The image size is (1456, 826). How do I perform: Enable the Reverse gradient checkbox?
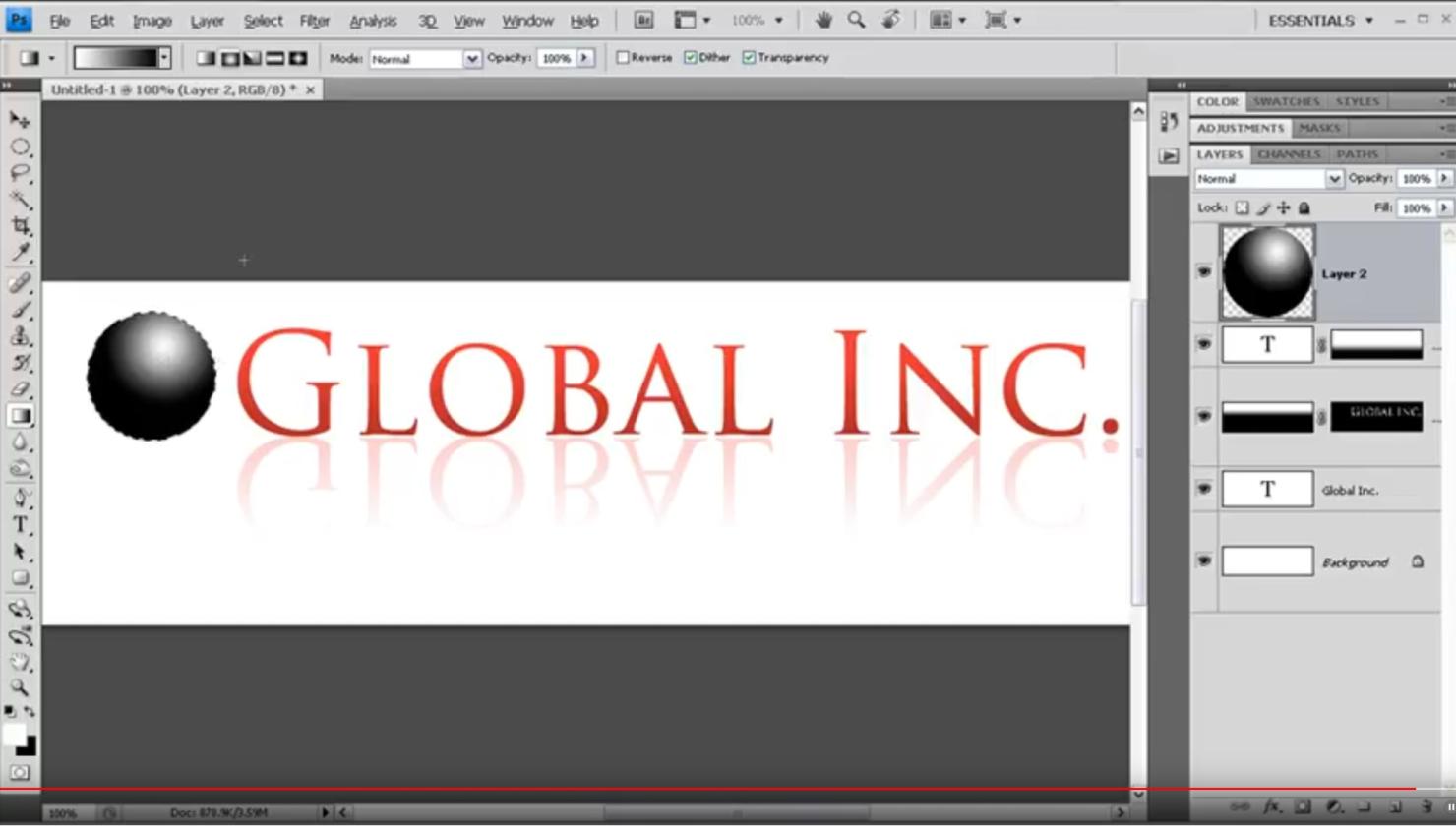(x=623, y=57)
